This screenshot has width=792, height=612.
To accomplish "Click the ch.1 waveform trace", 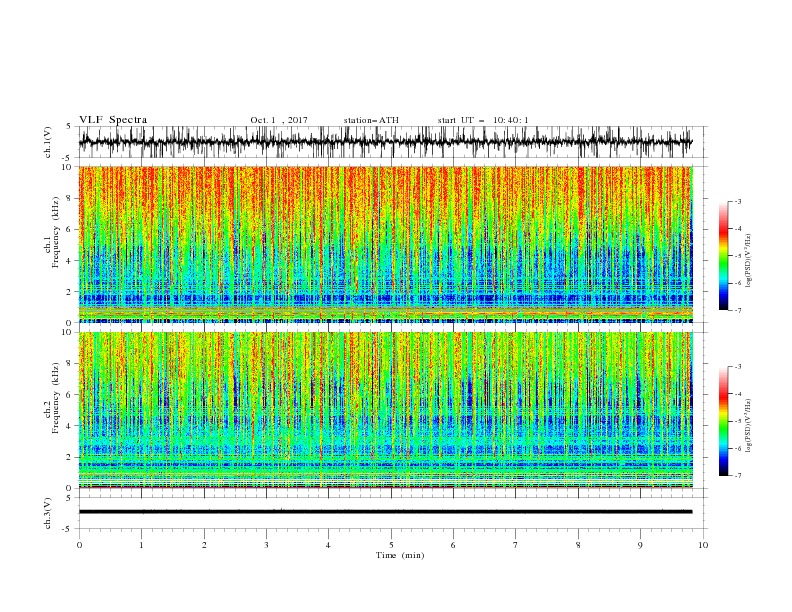I will click(385, 142).
